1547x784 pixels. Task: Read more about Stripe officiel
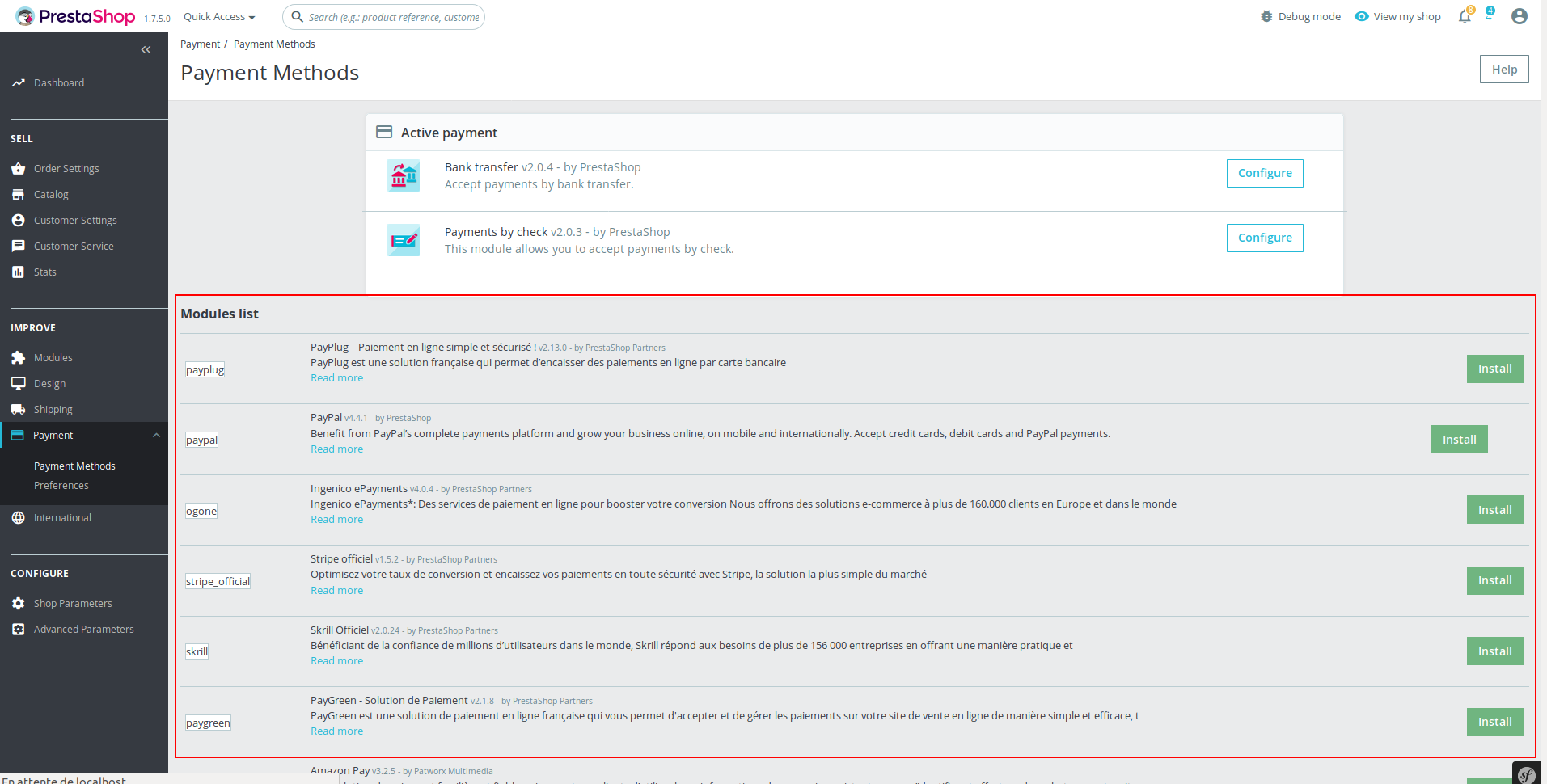click(337, 591)
